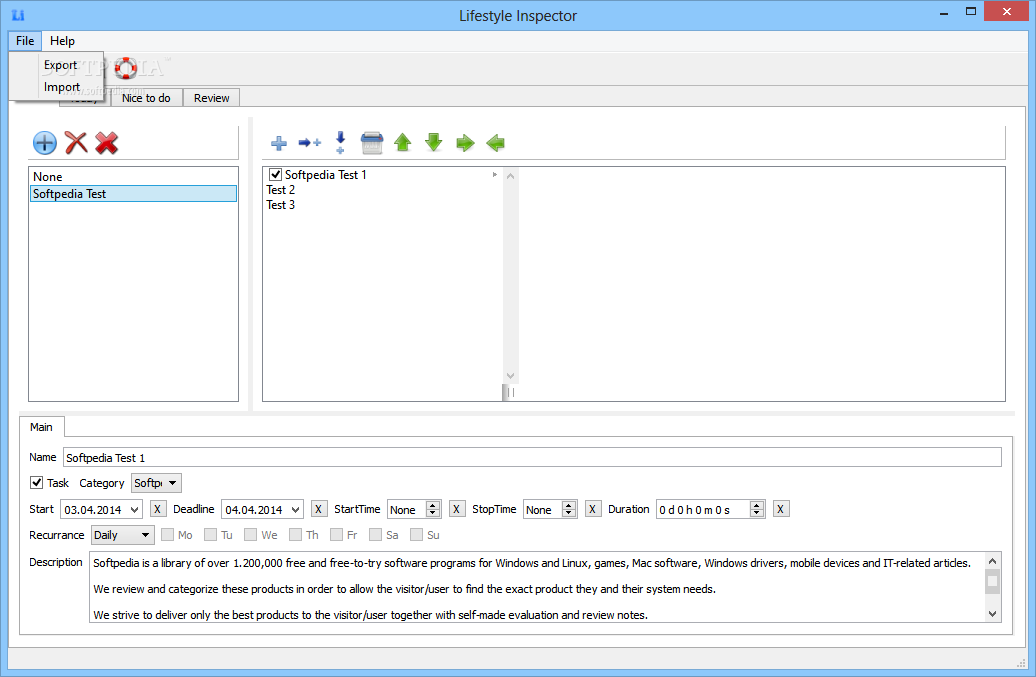Click inside the Description text area
This screenshot has width=1036, height=677.
point(536,587)
